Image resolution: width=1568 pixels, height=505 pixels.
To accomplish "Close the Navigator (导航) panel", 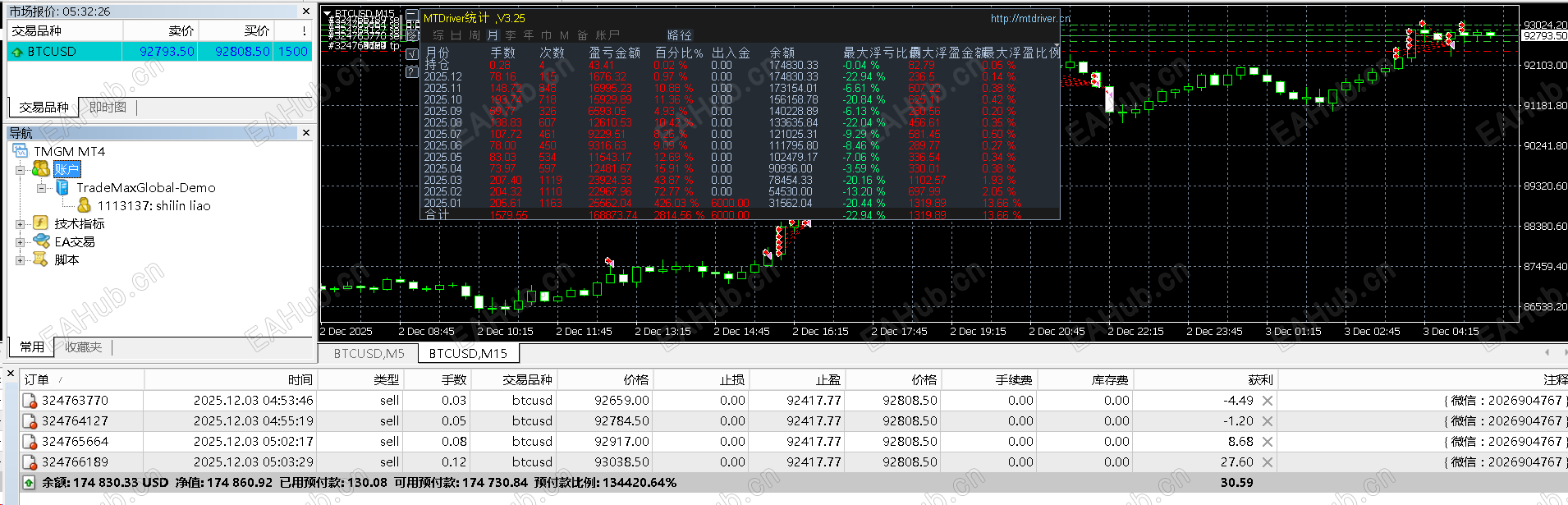I will pos(306,132).
